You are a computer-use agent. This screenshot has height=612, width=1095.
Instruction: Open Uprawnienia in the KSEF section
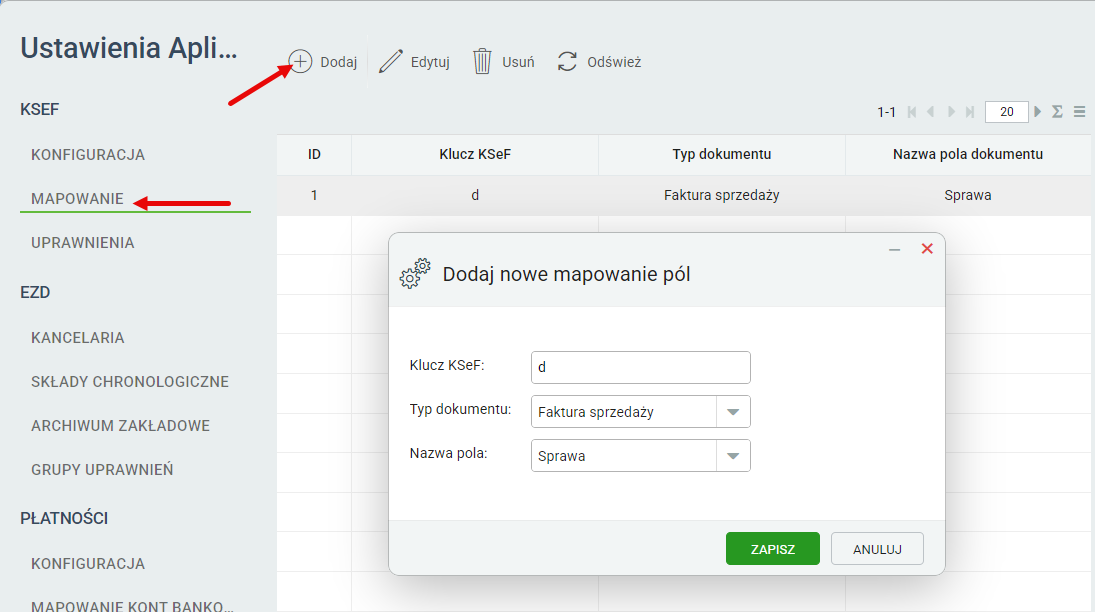[x=82, y=243]
